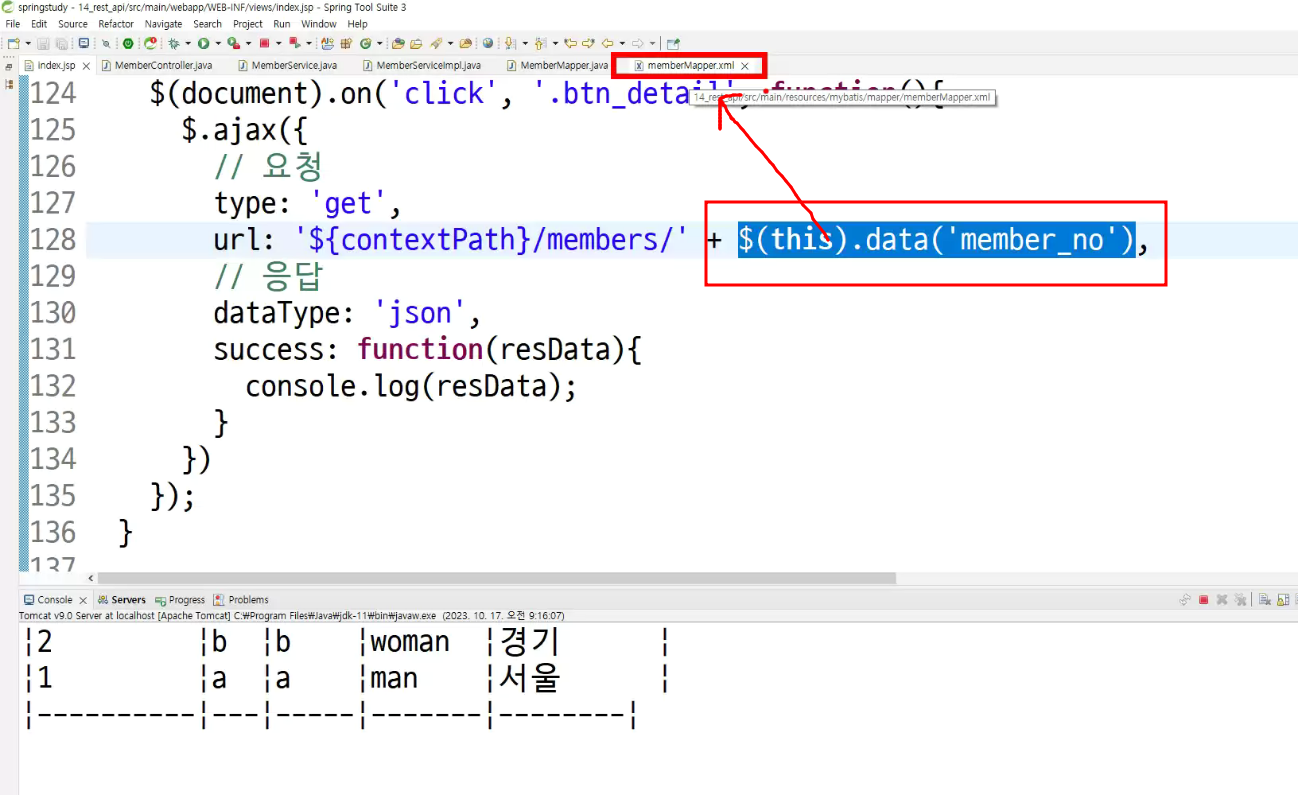The image size is (1298, 795).
Task: Click the Previous Annotation icon
Action: point(540,43)
